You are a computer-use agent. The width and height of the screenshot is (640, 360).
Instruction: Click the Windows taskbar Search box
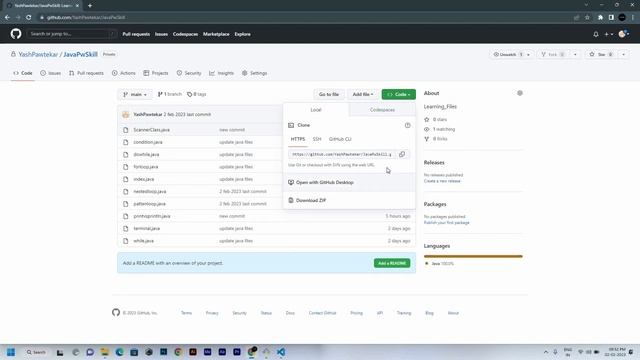click(36, 352)
